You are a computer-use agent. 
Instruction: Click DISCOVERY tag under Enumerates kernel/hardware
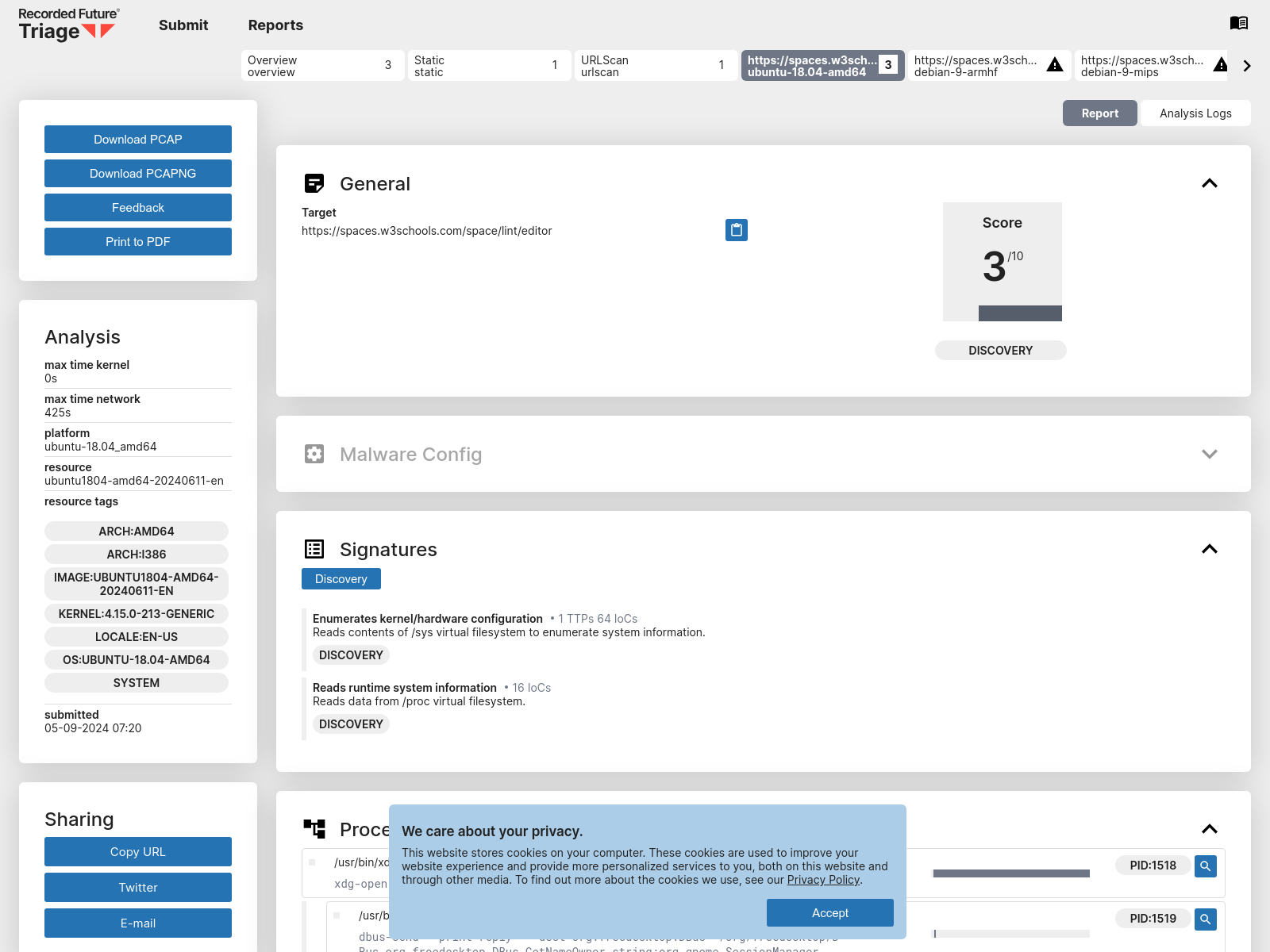pos(351,654)
